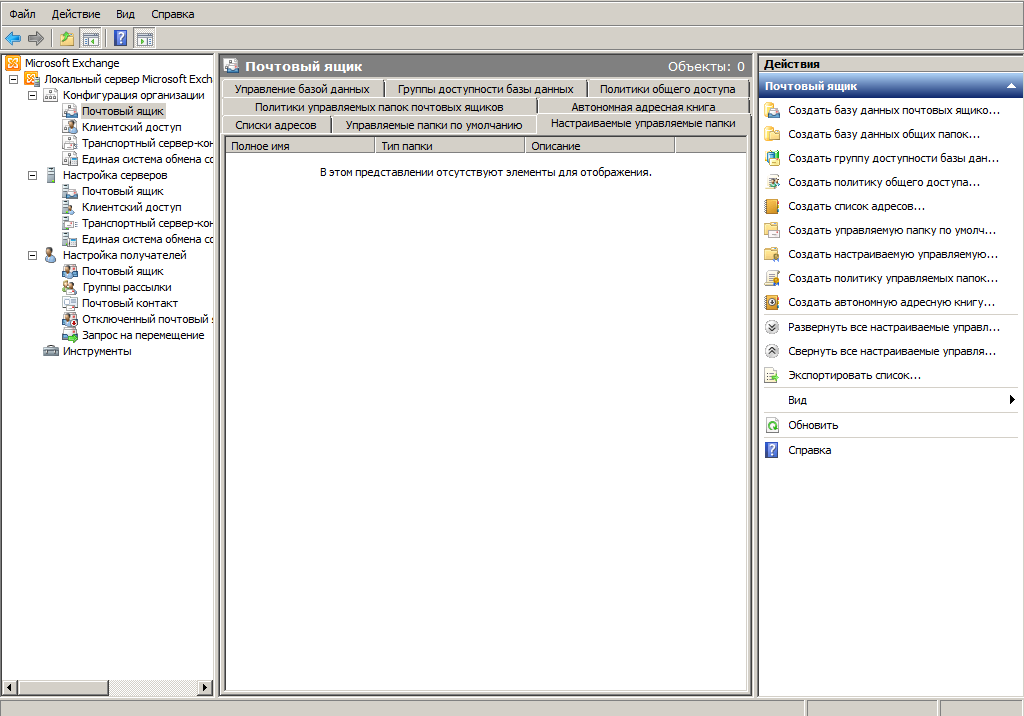Switch to Управляемые папки по умолчанию tab
Image resolution: width=1024 pixels, height=716 pixels.
tap(434, 125)
